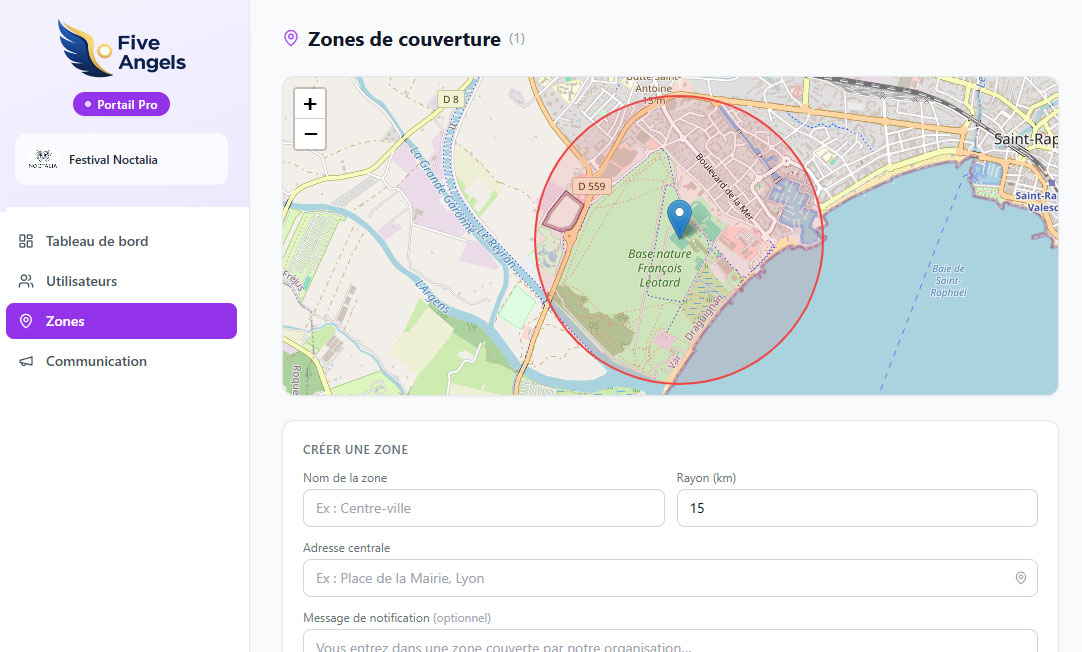Viewport: 1082px width, 652px height.
Task: Click the Tableau de bord grid icon
Action: pos(26,241)
